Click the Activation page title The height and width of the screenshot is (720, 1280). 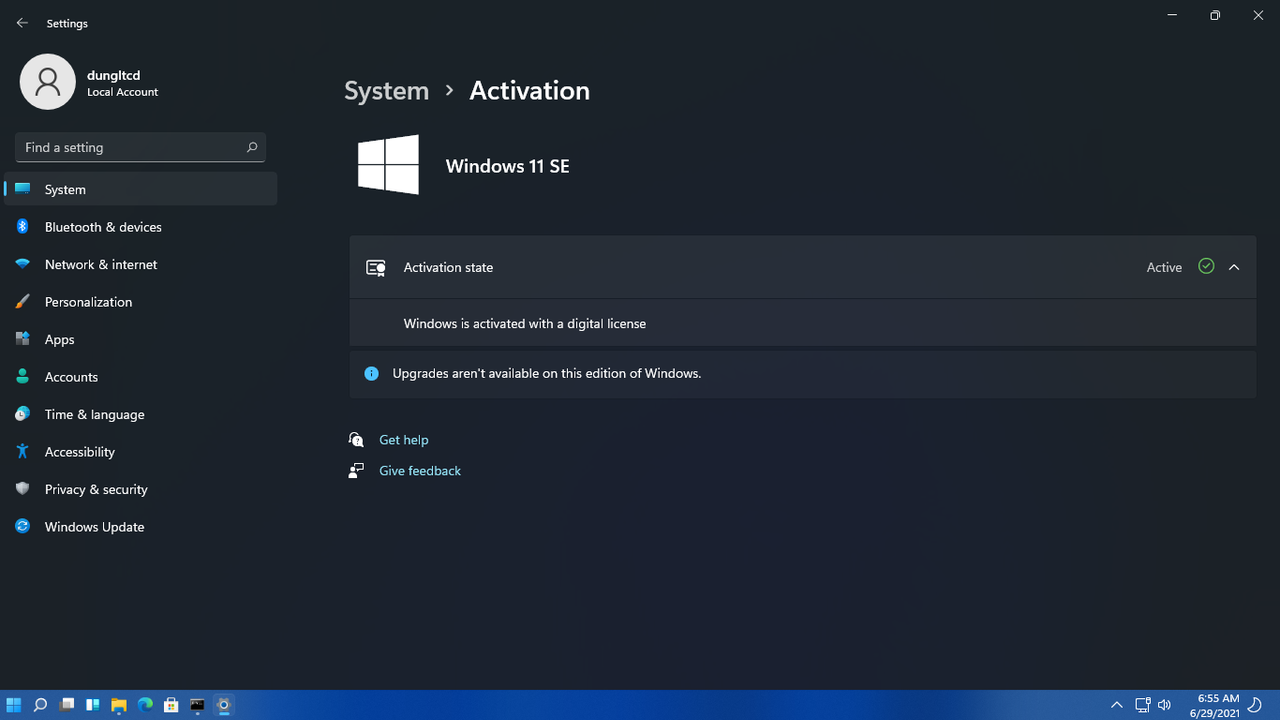pos(529,90)
